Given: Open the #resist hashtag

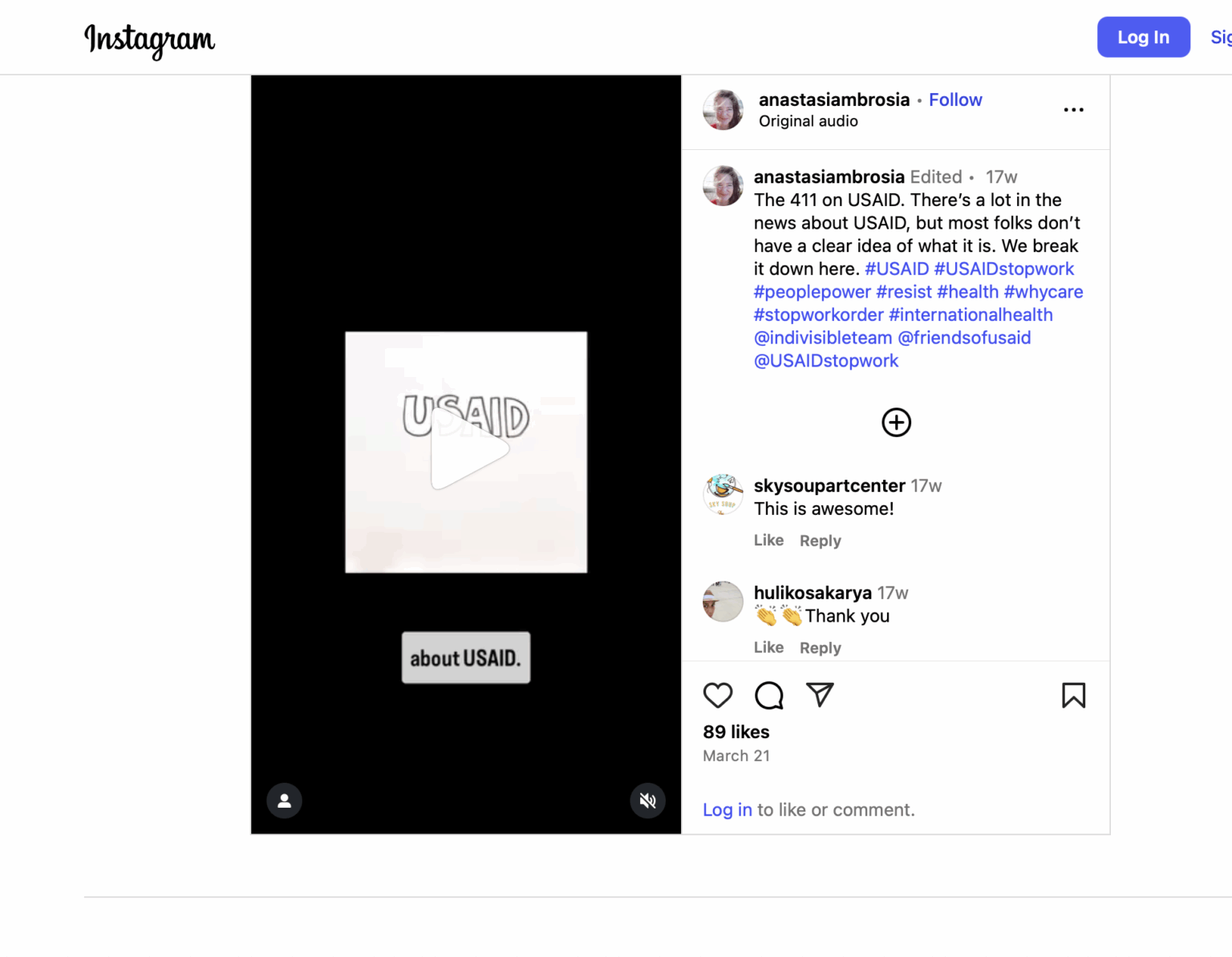Looking at the screenshot, I should (904, 292).
